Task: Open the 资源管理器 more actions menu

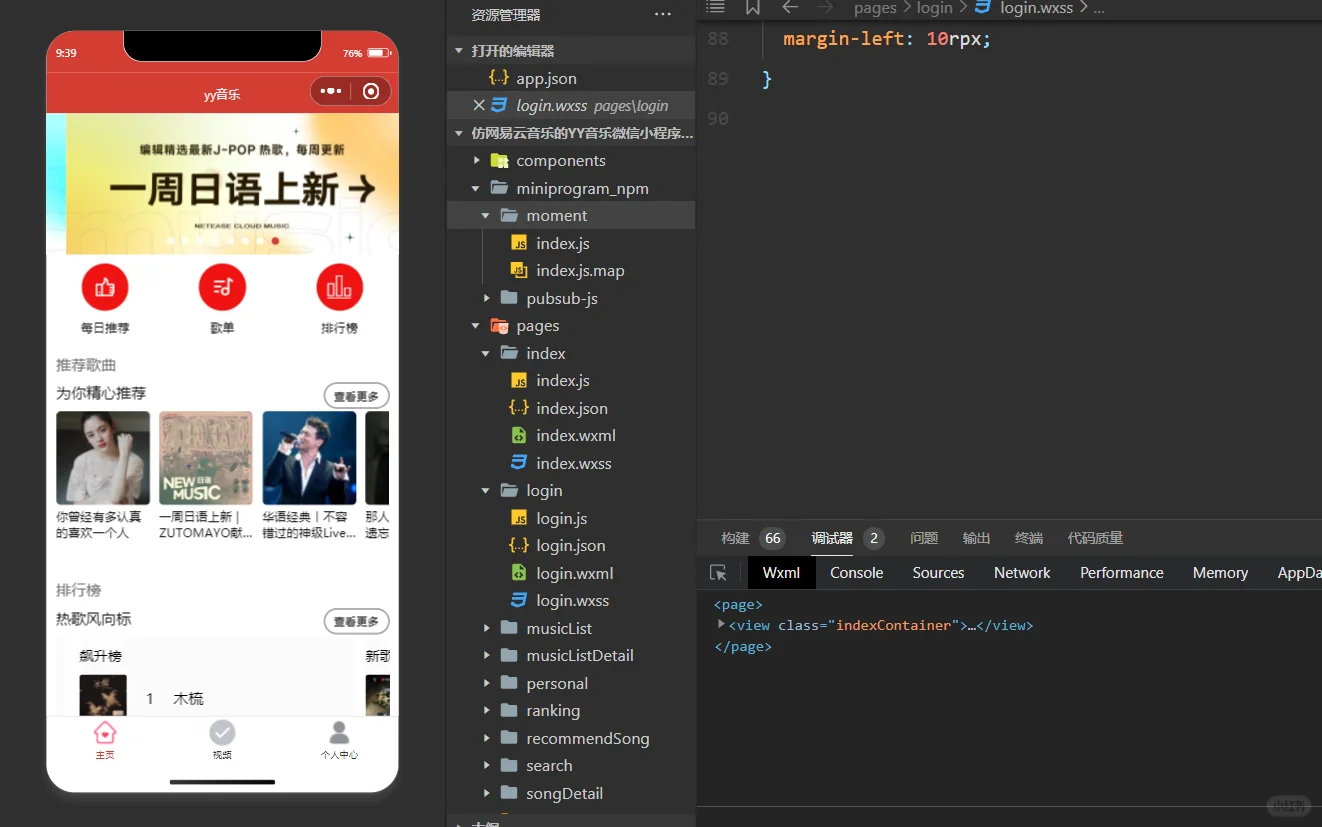Action: click(662, 14)
